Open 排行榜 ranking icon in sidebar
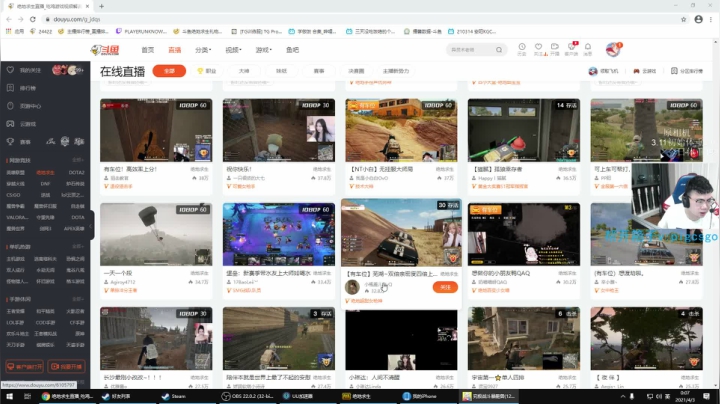 [11, 88]
